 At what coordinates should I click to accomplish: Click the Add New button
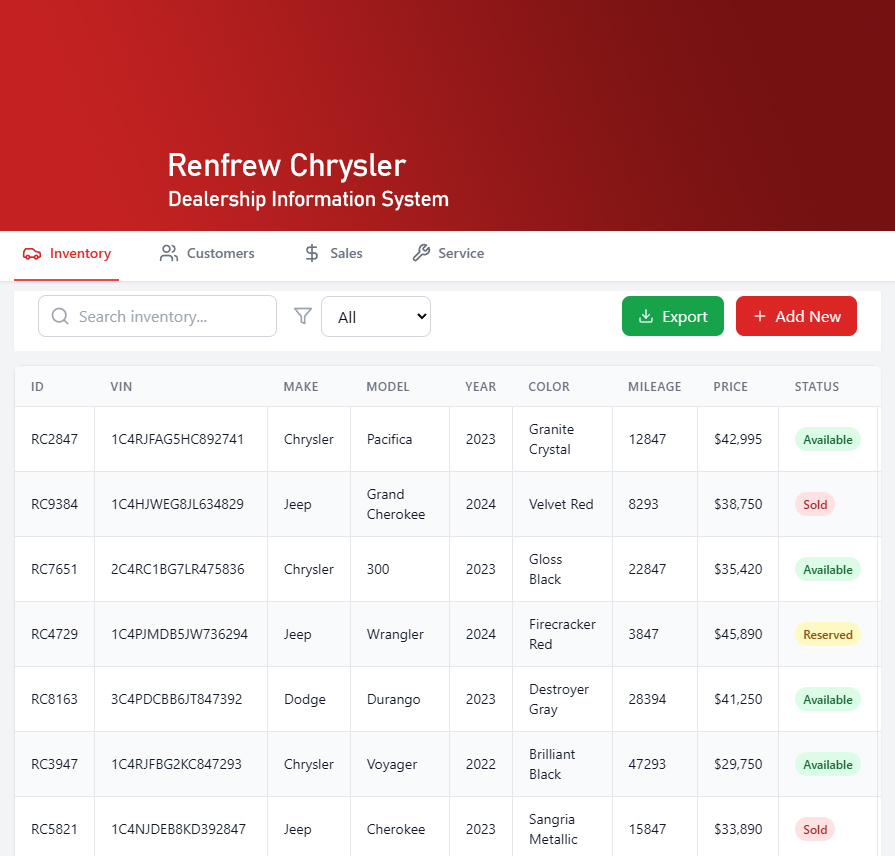pyautogui.click(x=796, y=316)
